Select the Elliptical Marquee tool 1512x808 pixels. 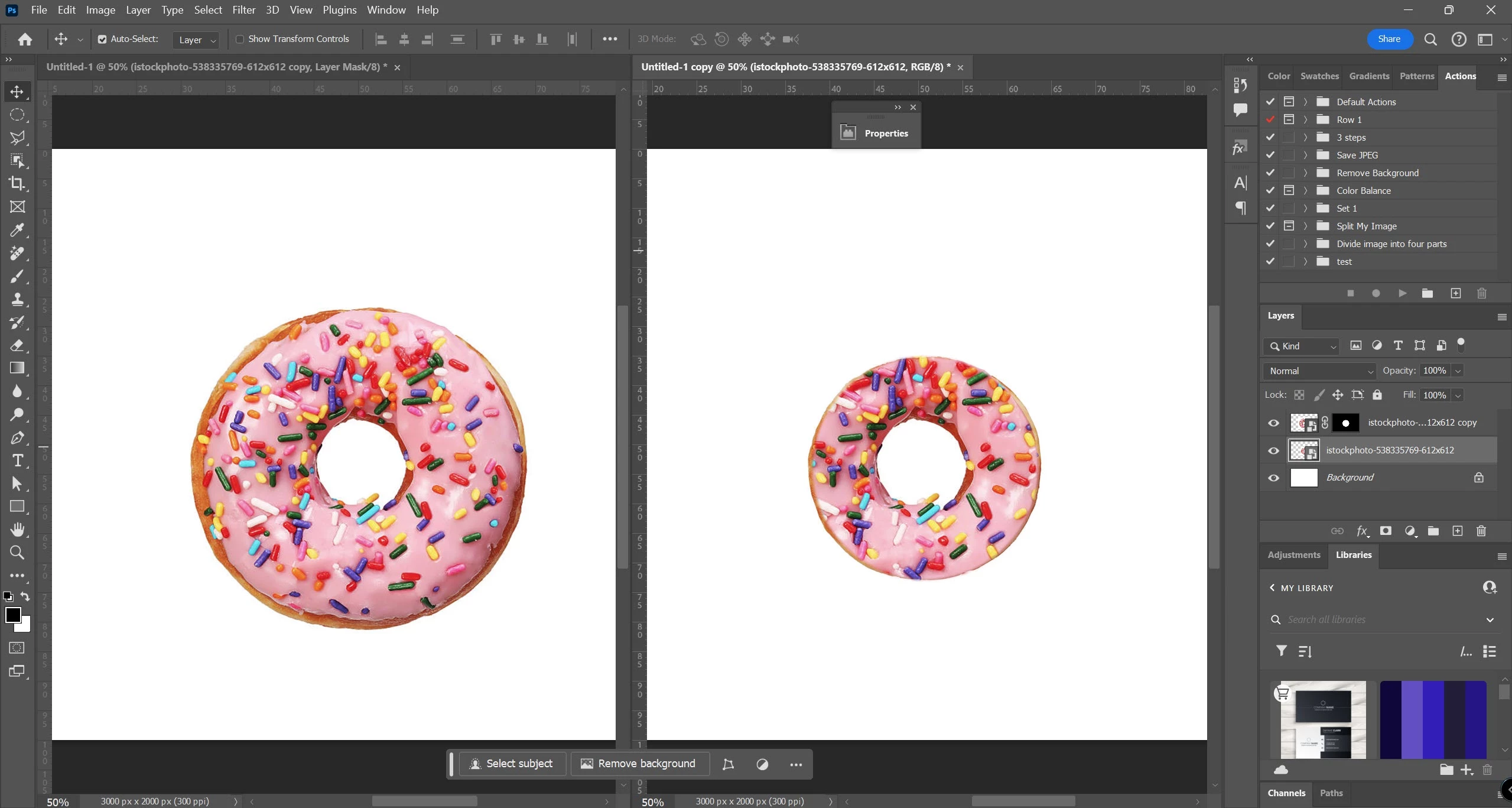[x=17, y=115]
